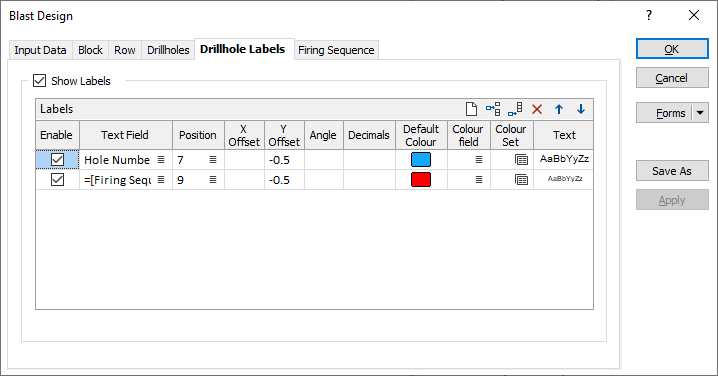Click the Text Field column header
The height and width of the screenshot is (376, 718).
click(x=125, y=135)
